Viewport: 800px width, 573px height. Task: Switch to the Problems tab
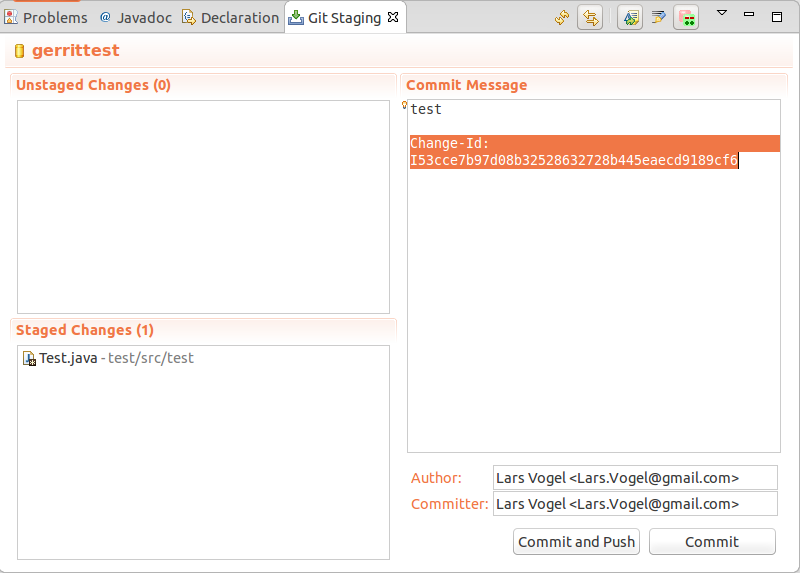point(46,18)
